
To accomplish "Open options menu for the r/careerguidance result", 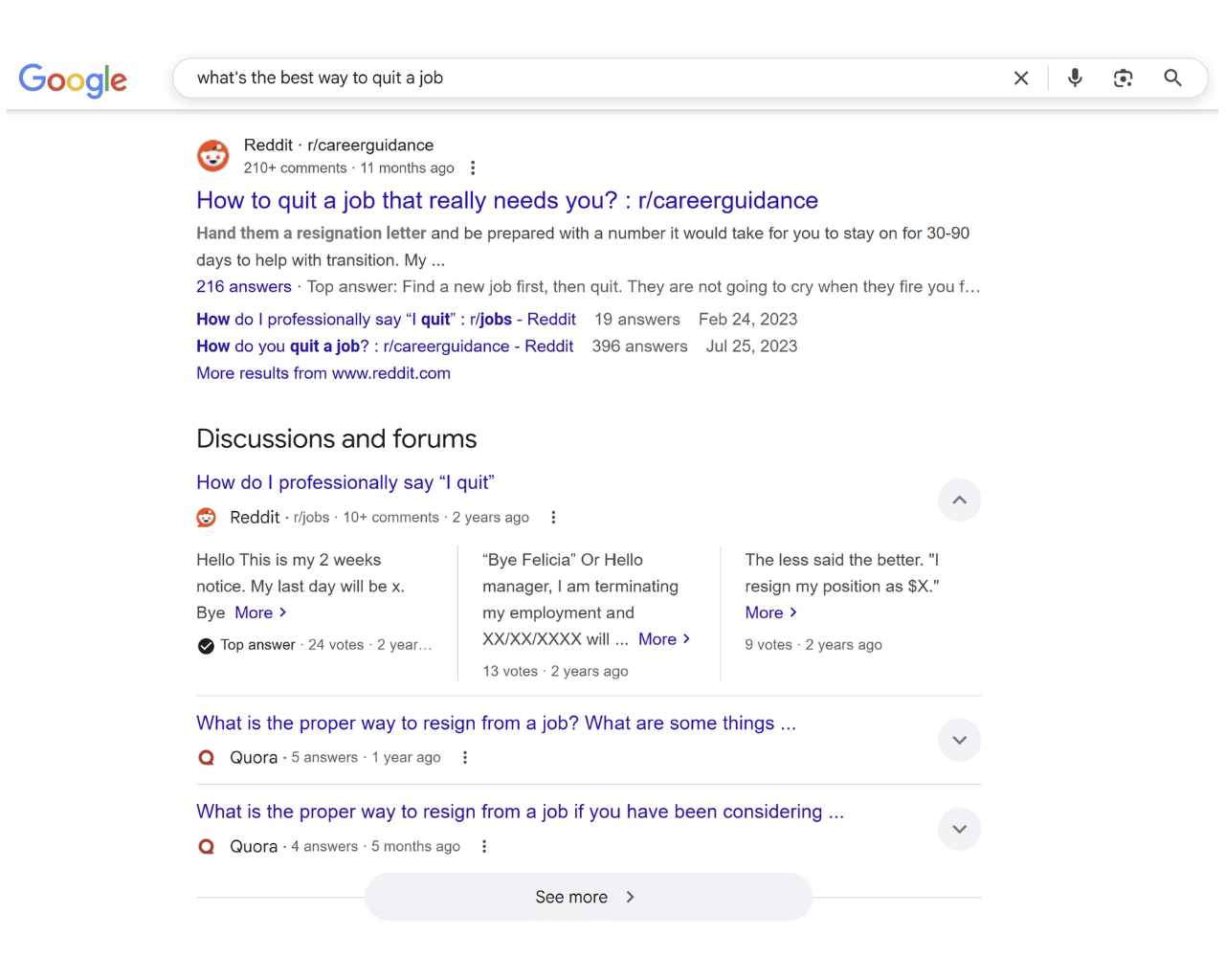I will point(473,167).
